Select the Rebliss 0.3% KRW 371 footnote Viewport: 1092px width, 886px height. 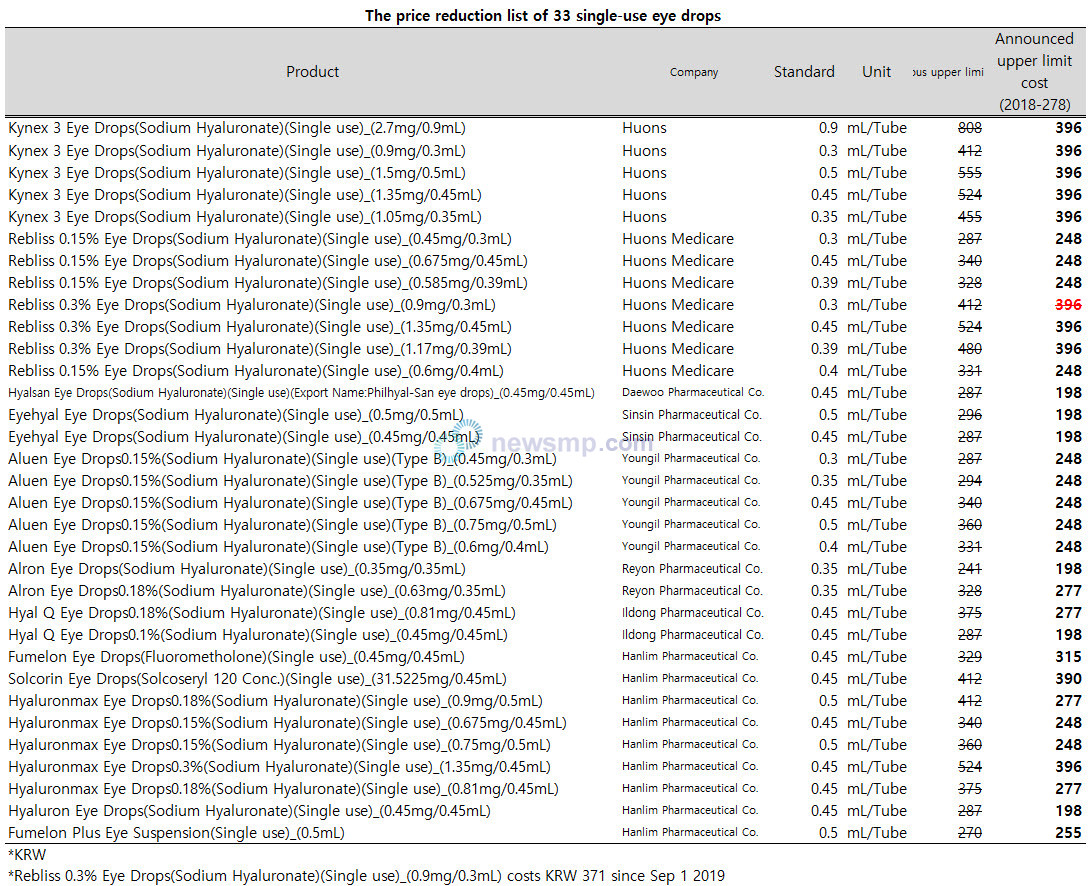click(366, 876)
